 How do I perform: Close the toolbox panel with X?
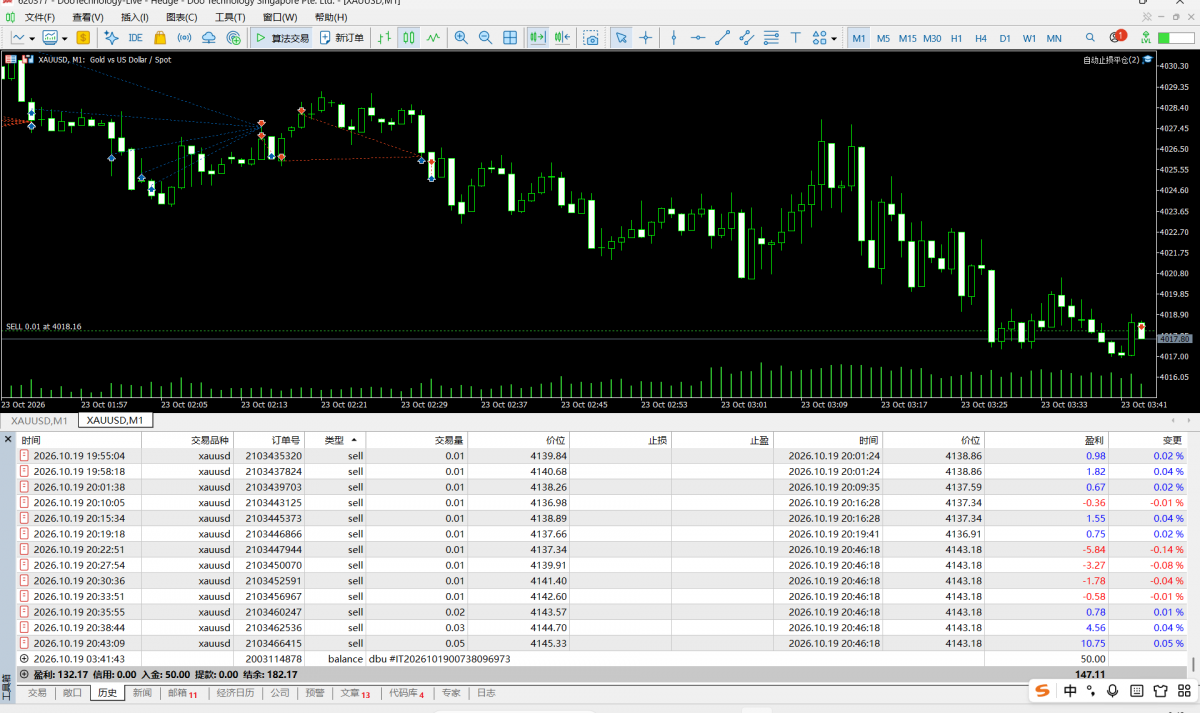click(x=7, y=440)
